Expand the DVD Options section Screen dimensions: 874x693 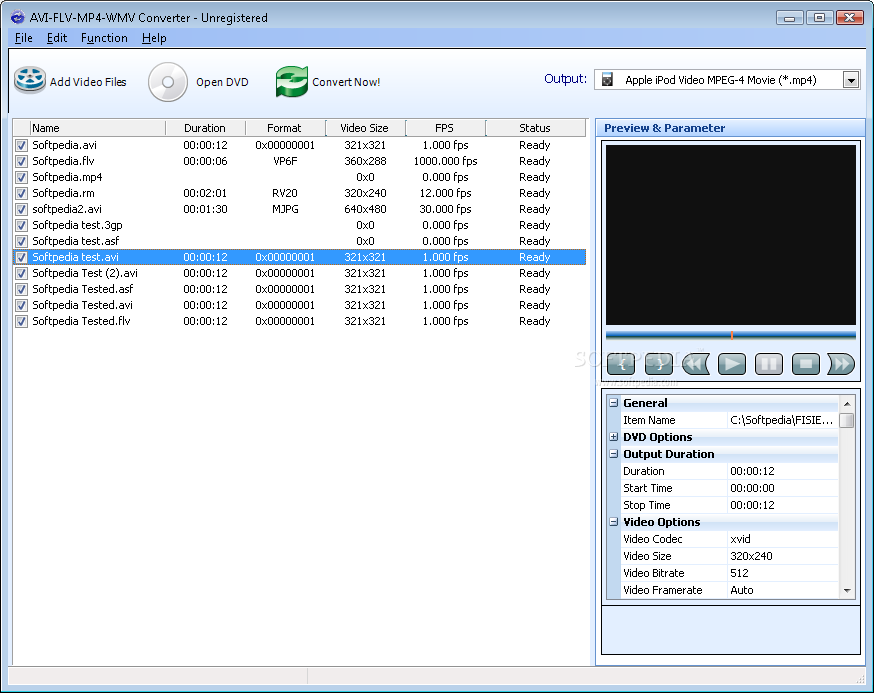click(x=614, y=437)
